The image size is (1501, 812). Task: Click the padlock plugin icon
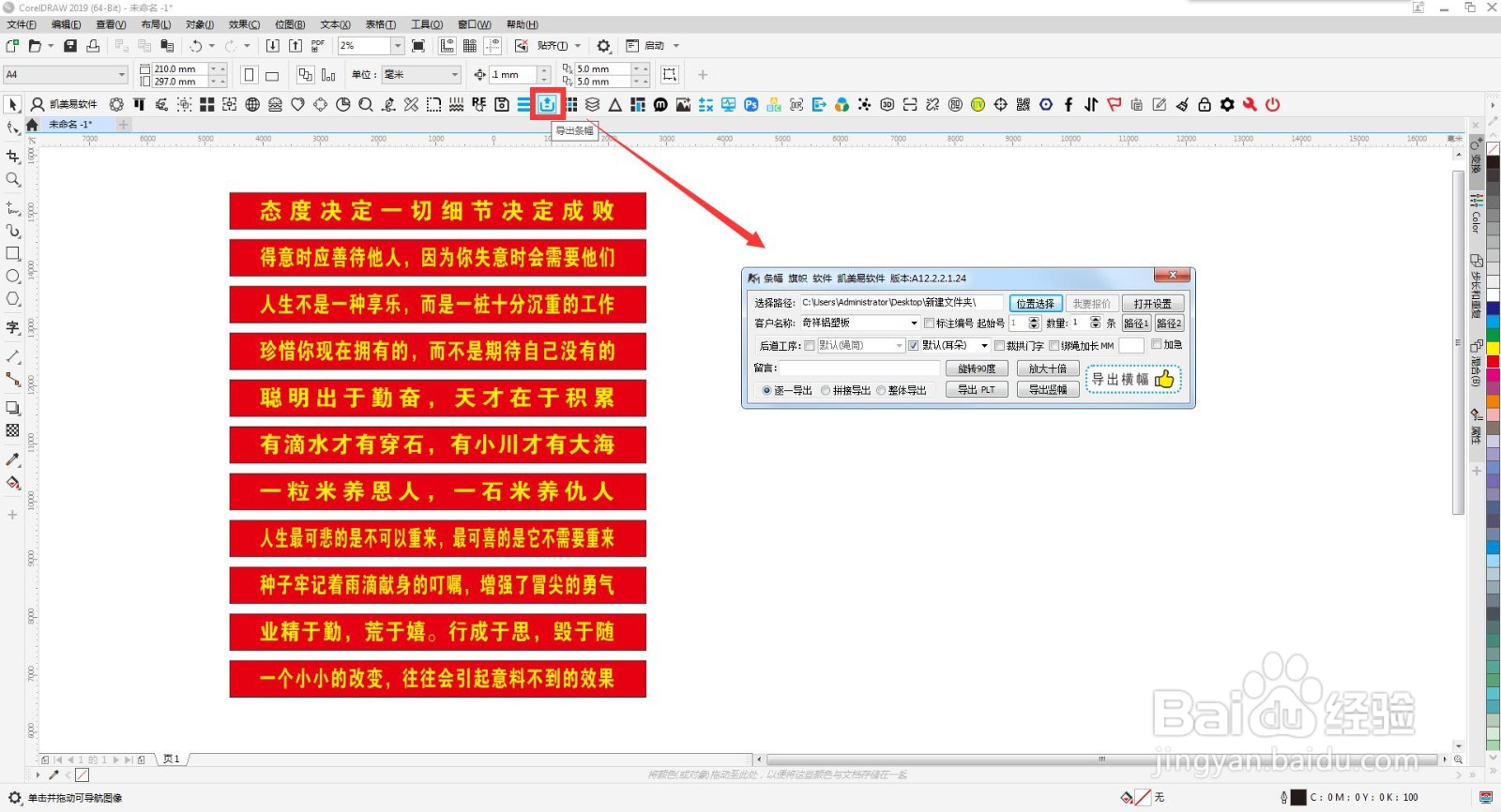1205,104
